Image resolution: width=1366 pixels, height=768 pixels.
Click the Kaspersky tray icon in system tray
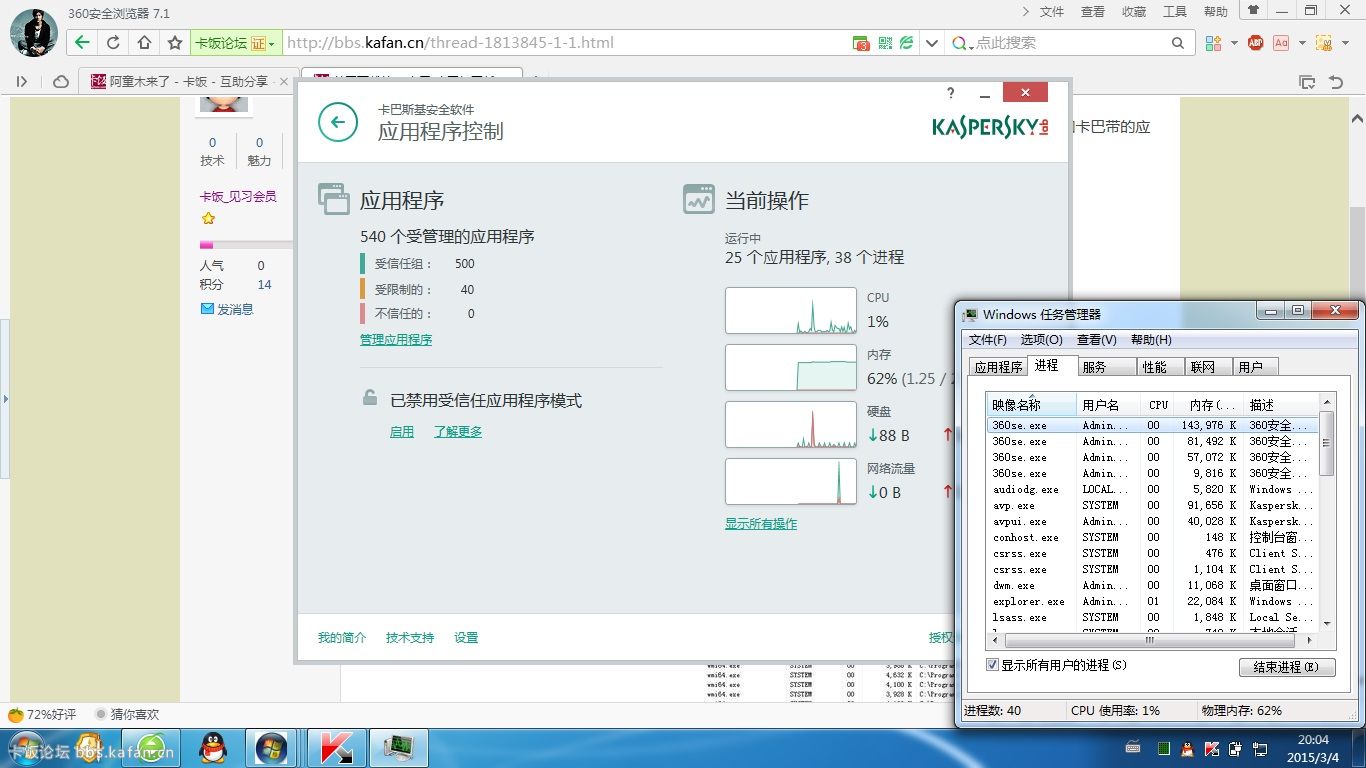coord(1211,748)
